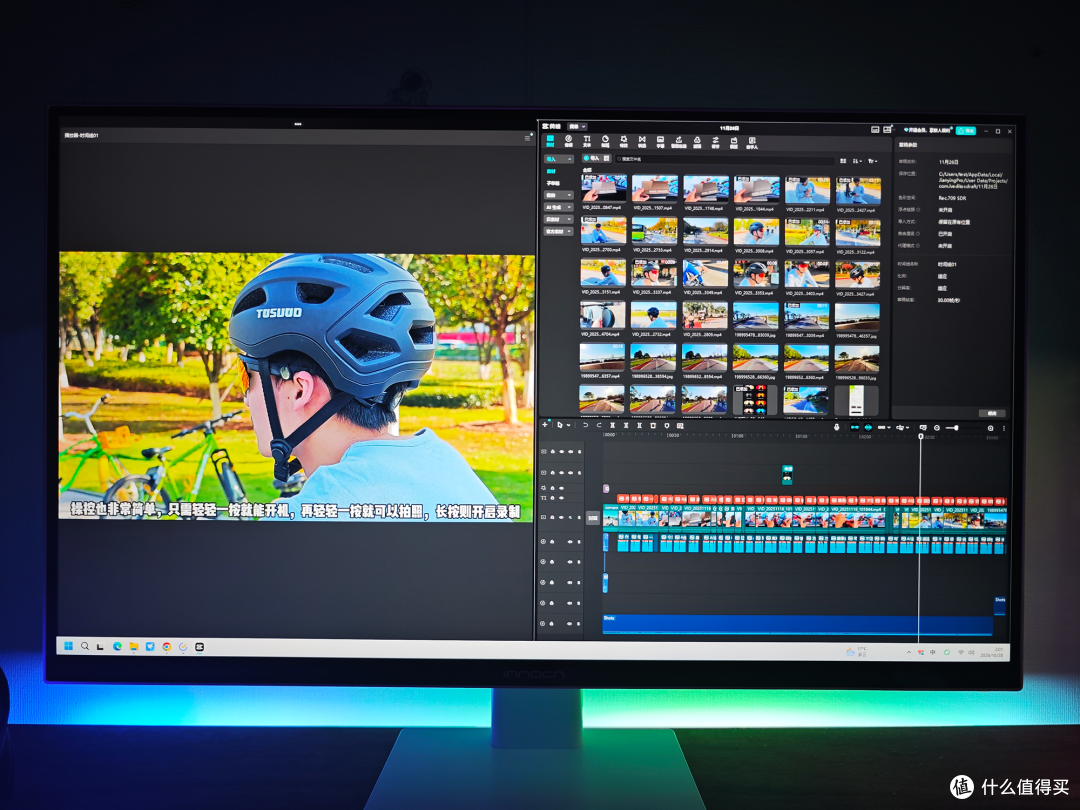1080x810 pixels.
Task: Add a marker with the timeline marker icon
Action: (x=667, y=426)
